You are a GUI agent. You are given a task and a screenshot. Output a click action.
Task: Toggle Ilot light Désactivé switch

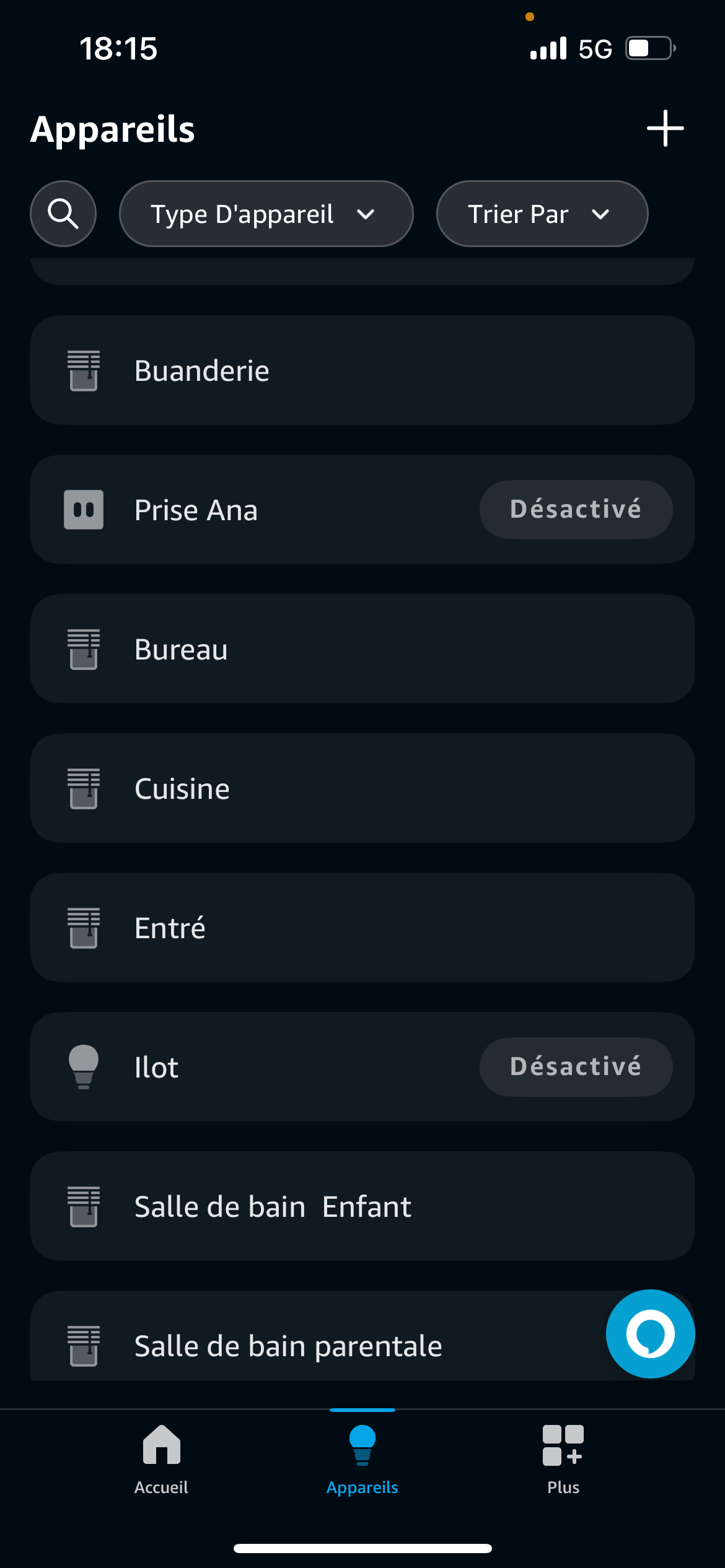(576, 1066)
